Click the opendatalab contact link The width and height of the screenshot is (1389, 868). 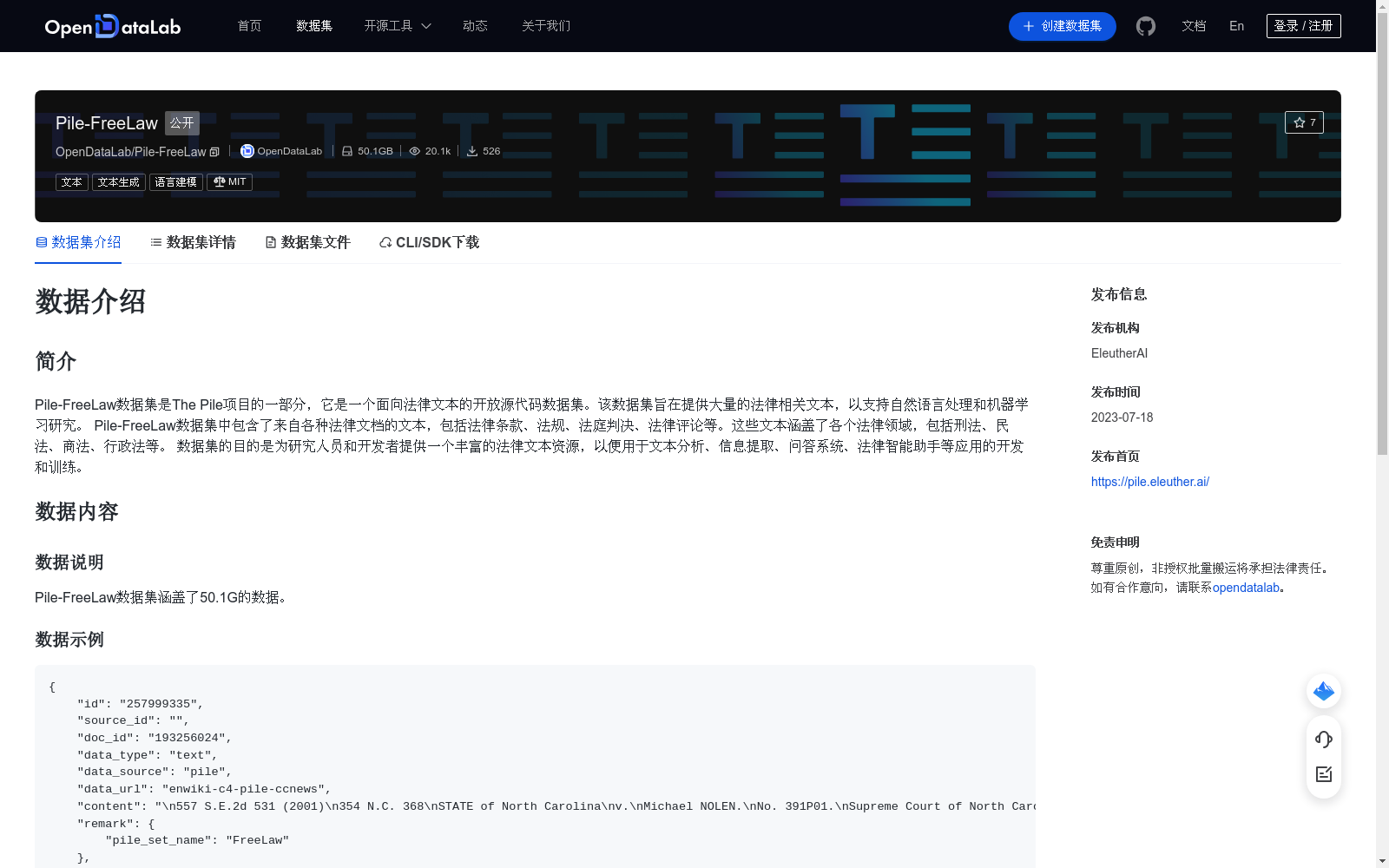coord(1246,588)
